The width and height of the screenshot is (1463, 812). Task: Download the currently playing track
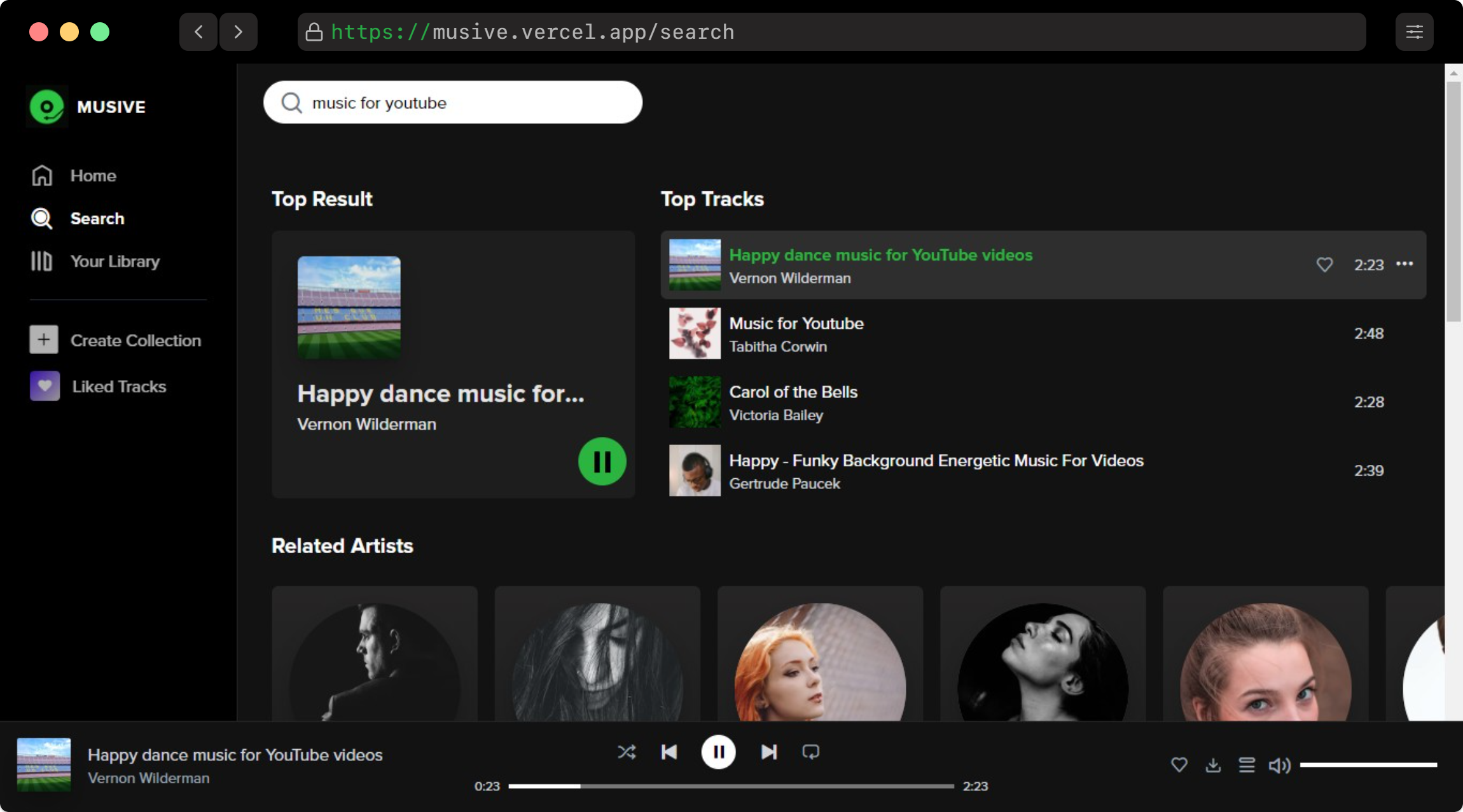[1213, 765]
